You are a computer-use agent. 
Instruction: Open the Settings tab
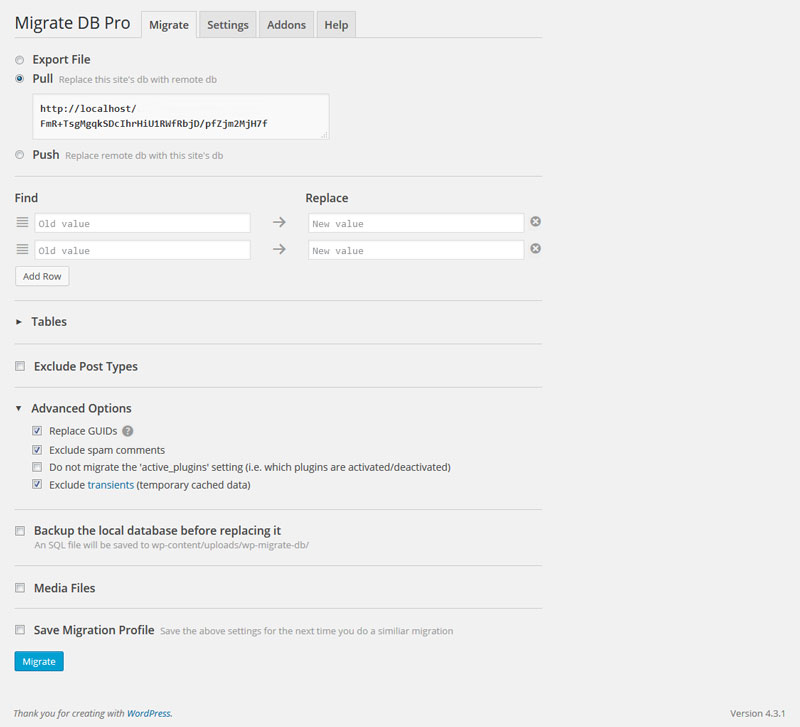(228, 24)
